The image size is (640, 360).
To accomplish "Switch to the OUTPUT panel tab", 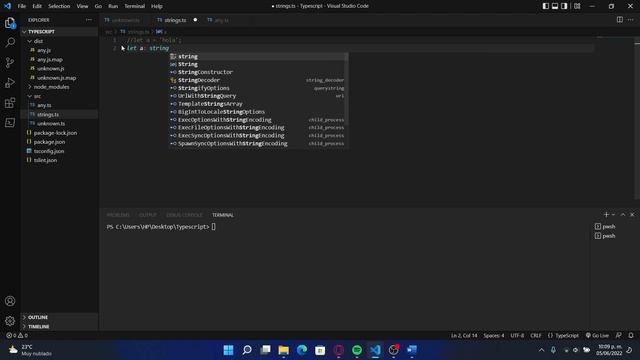I will click(148, 215).
